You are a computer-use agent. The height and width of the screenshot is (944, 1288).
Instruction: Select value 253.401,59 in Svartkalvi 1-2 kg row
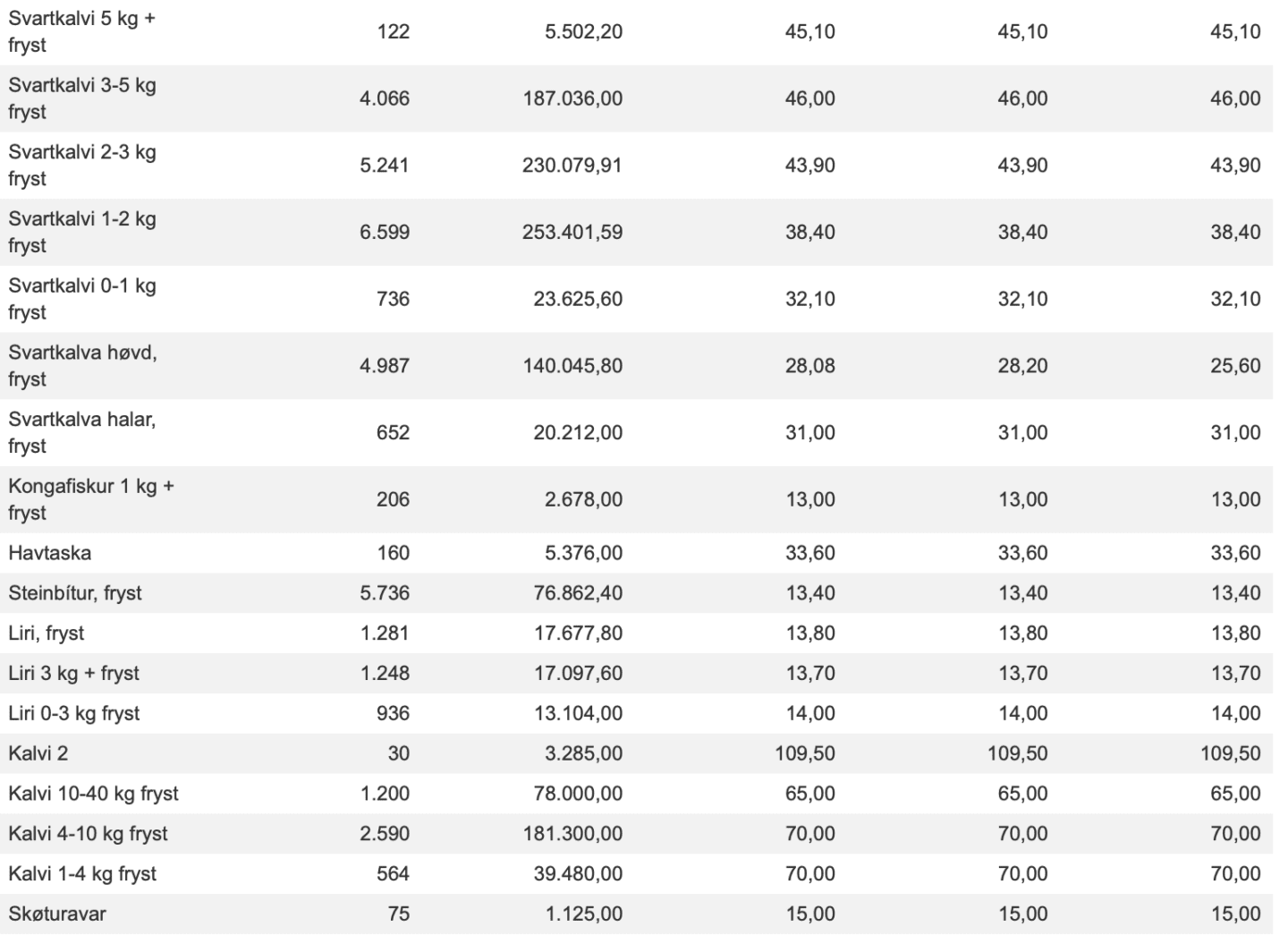[x=572, y=233]
